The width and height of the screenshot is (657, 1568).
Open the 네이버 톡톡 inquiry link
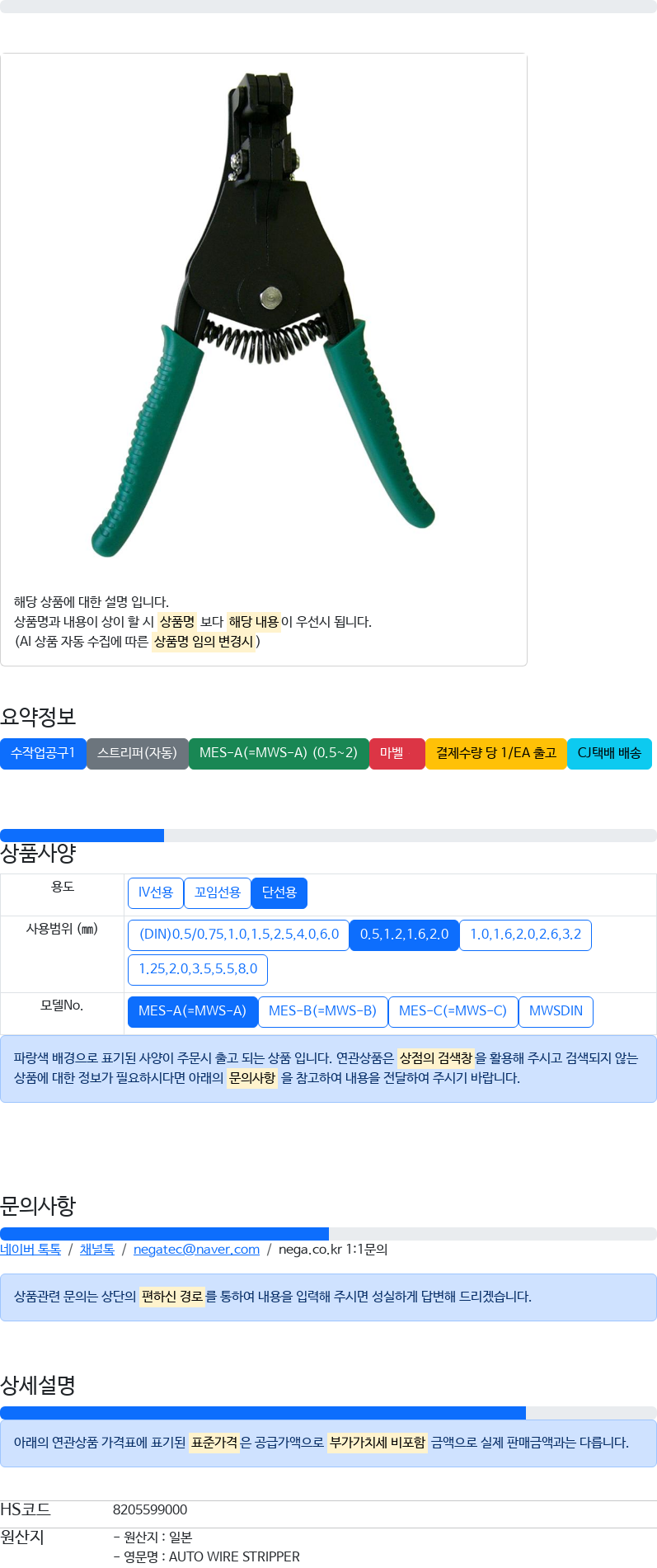pyautogui.click(x=31, y=1250)
